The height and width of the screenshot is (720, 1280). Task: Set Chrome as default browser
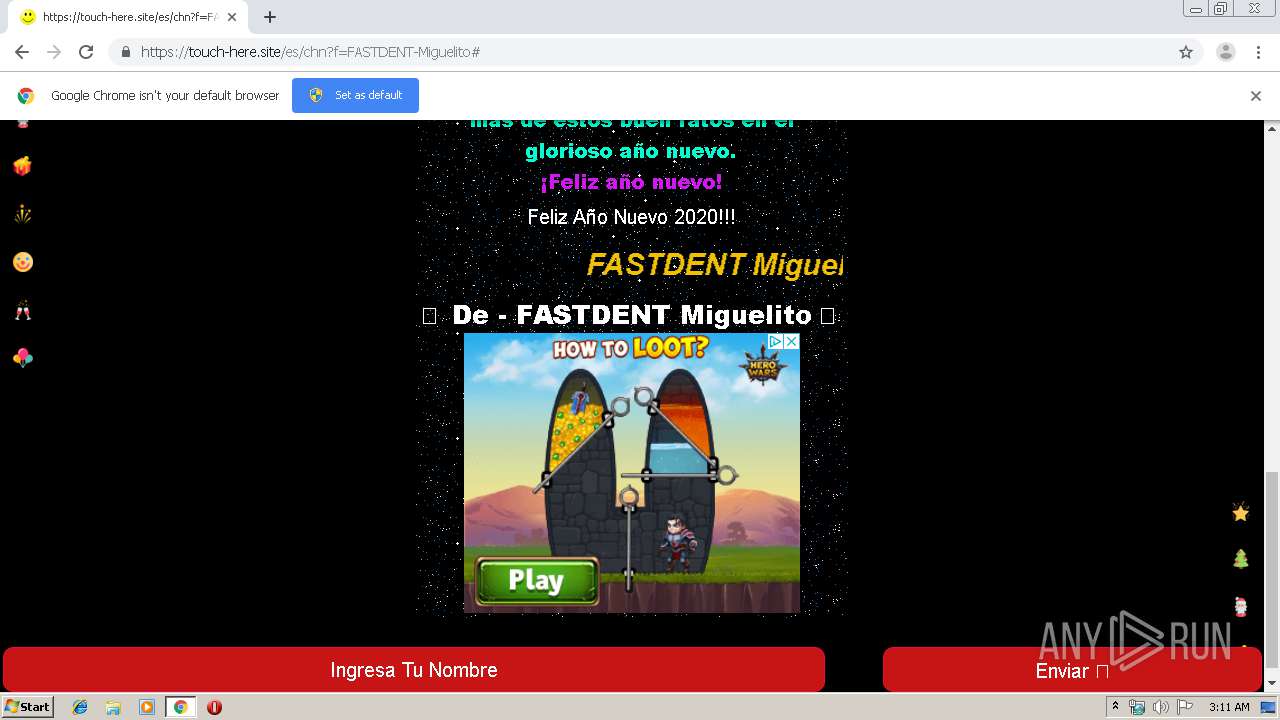coord(355,95)
